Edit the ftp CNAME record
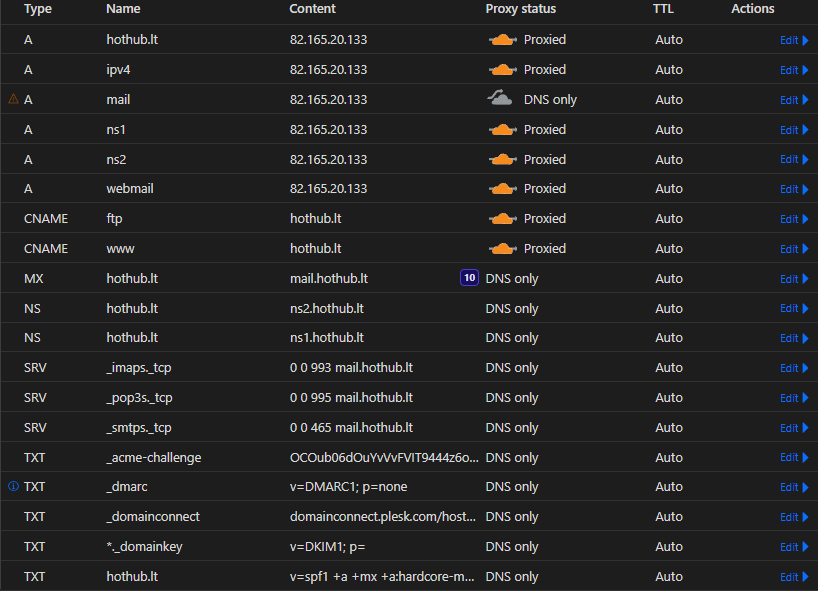Viewport: 818px width, 591px height. 794,219
